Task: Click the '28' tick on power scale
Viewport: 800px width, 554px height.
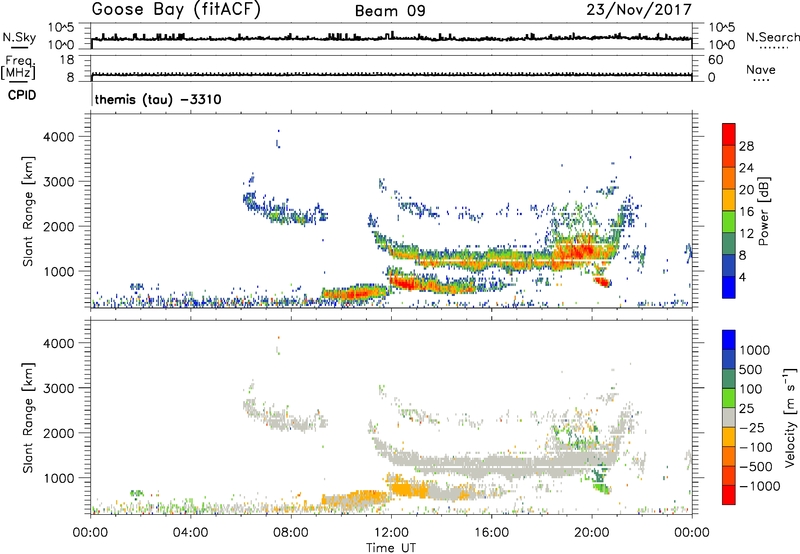Action: click(x=746, y=146)
